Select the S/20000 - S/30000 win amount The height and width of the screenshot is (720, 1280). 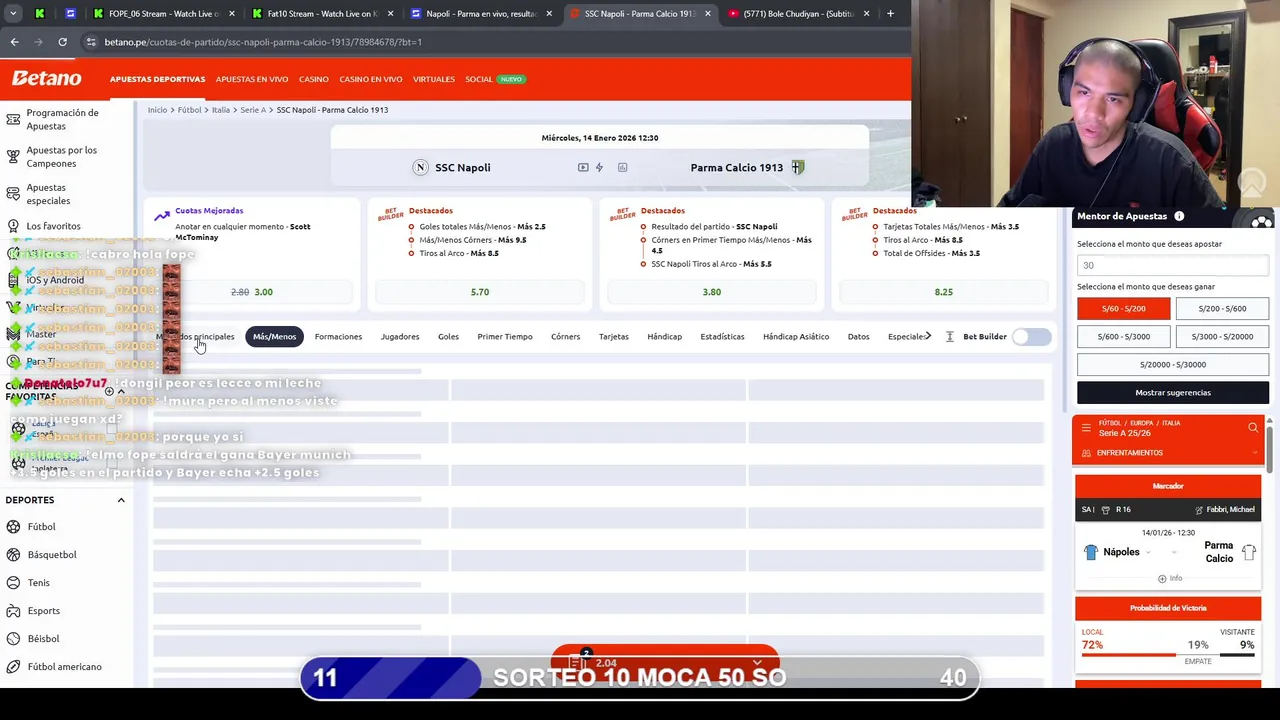[x=1173, y=365]
